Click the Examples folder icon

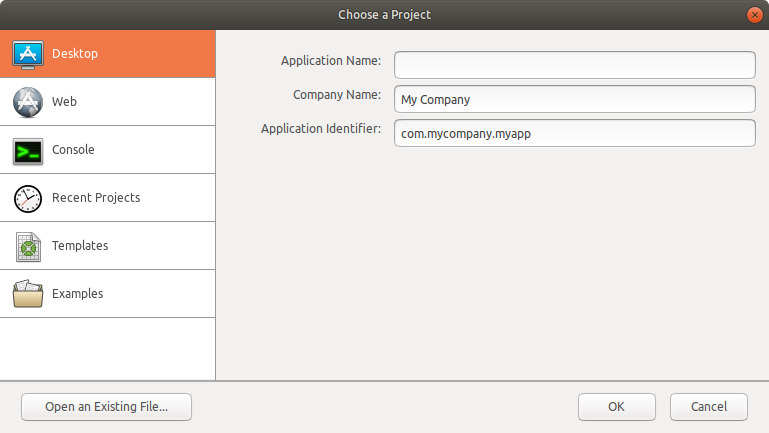point(28,294)
